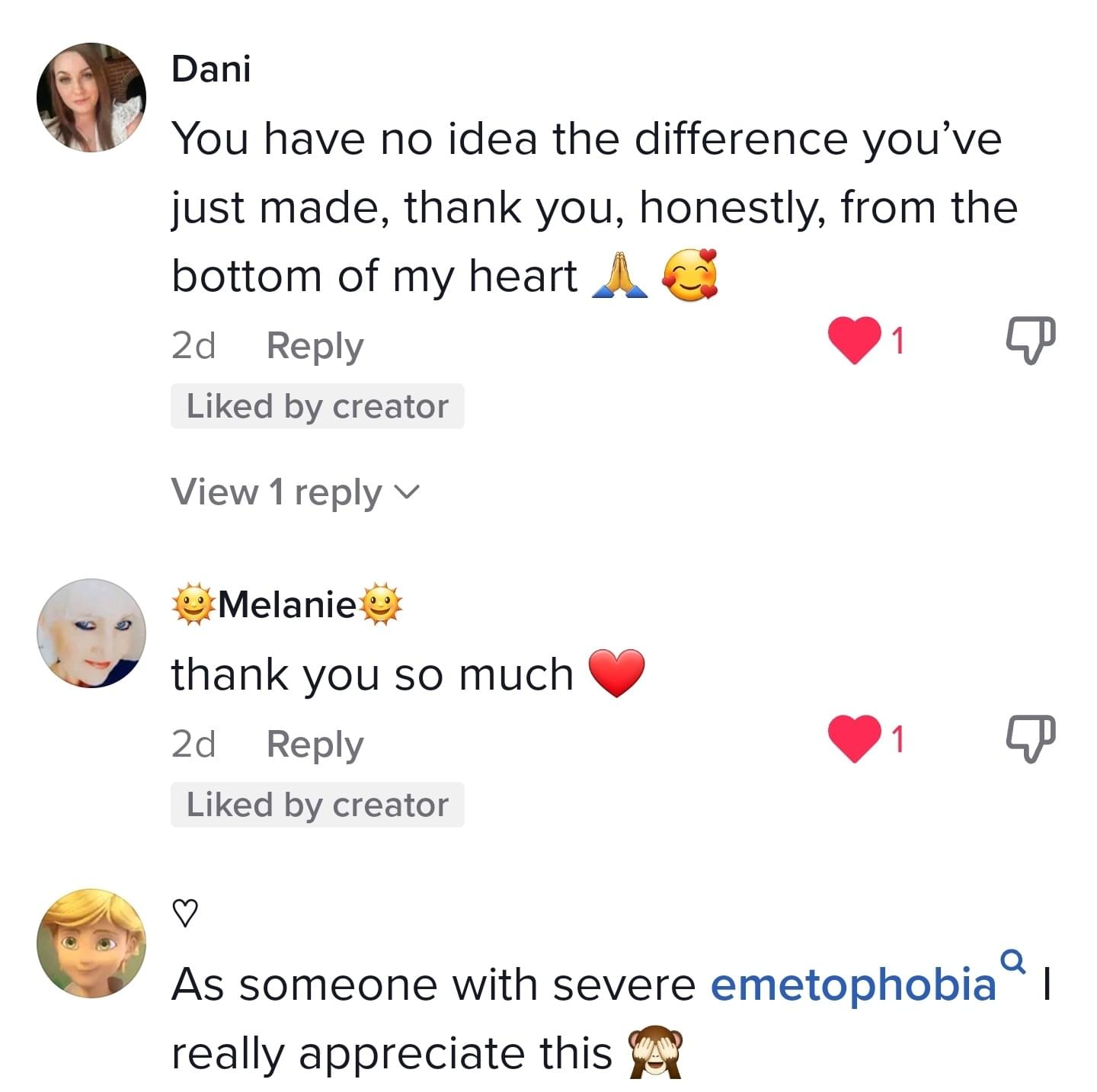Click Liked by creator badge under Dani's comment
Image resolution: width=1097 pixels, height=1092 pixels.
[x=317, y=406]
